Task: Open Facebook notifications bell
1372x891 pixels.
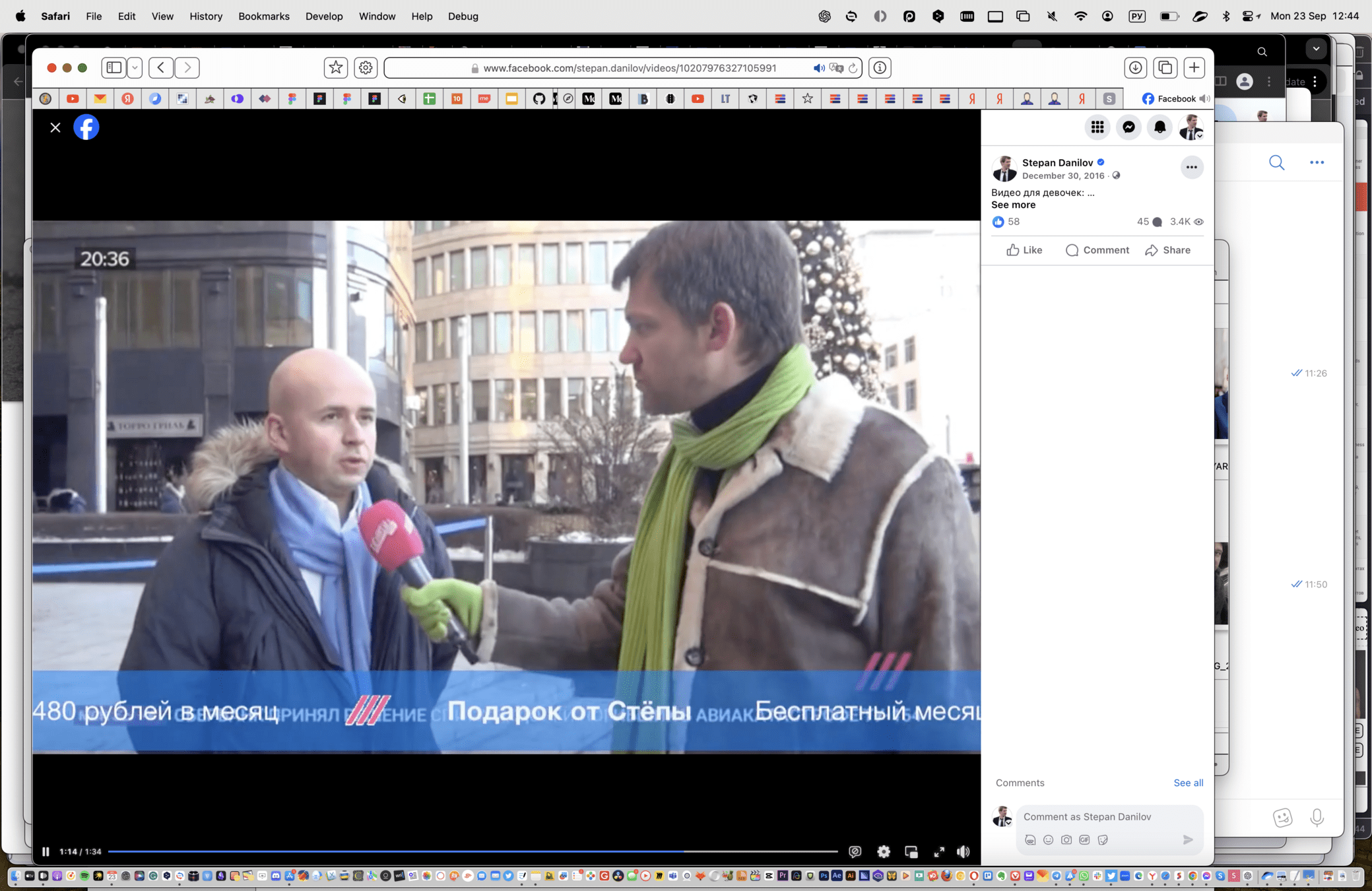Action: click(x=1160, y=127)
